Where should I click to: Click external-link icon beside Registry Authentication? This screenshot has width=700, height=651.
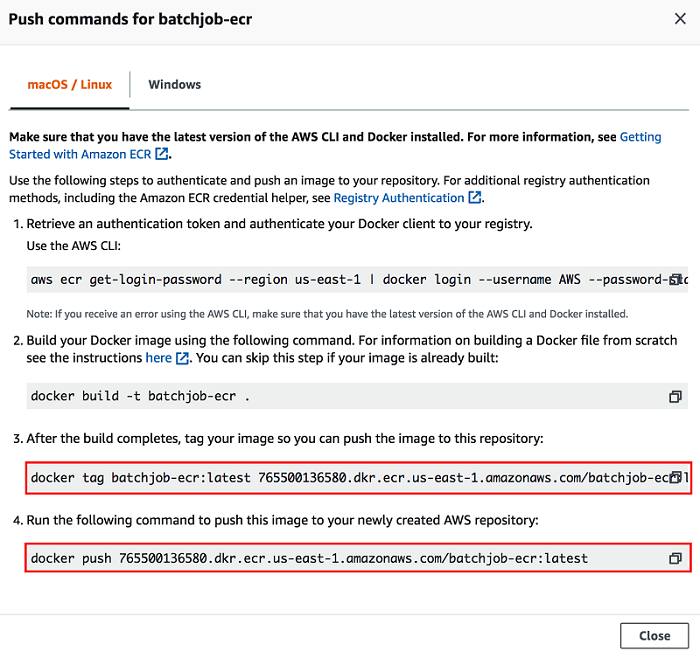pyautogui.click(x=475, y=198)
